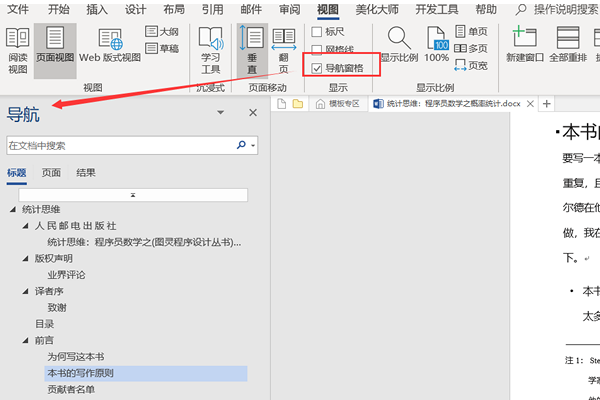Click the jump-to-top bar in headings list

(x=133, y=195)
